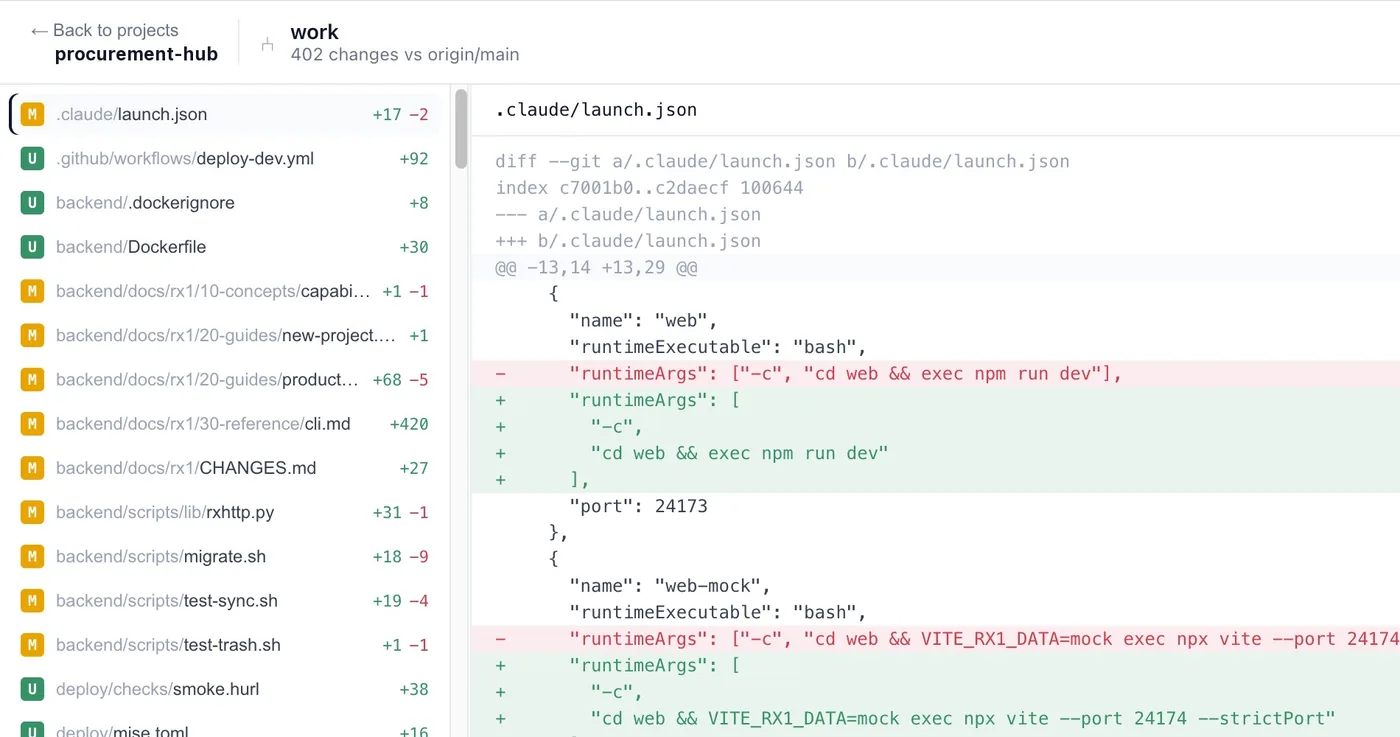This screenshot has width=1400, height=737.
Task: Click the '.claude/launch.json' diff header title
Action: coord(596,110)
